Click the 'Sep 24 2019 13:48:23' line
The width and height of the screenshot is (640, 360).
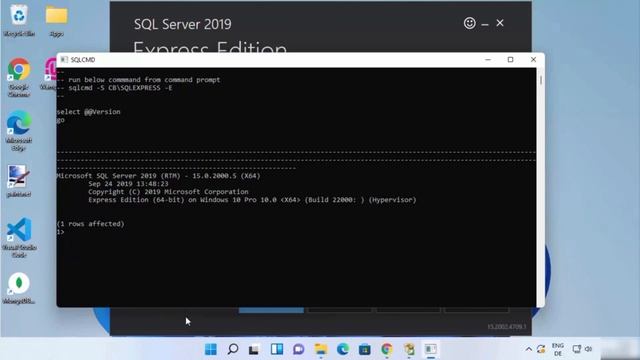(128, 184)
